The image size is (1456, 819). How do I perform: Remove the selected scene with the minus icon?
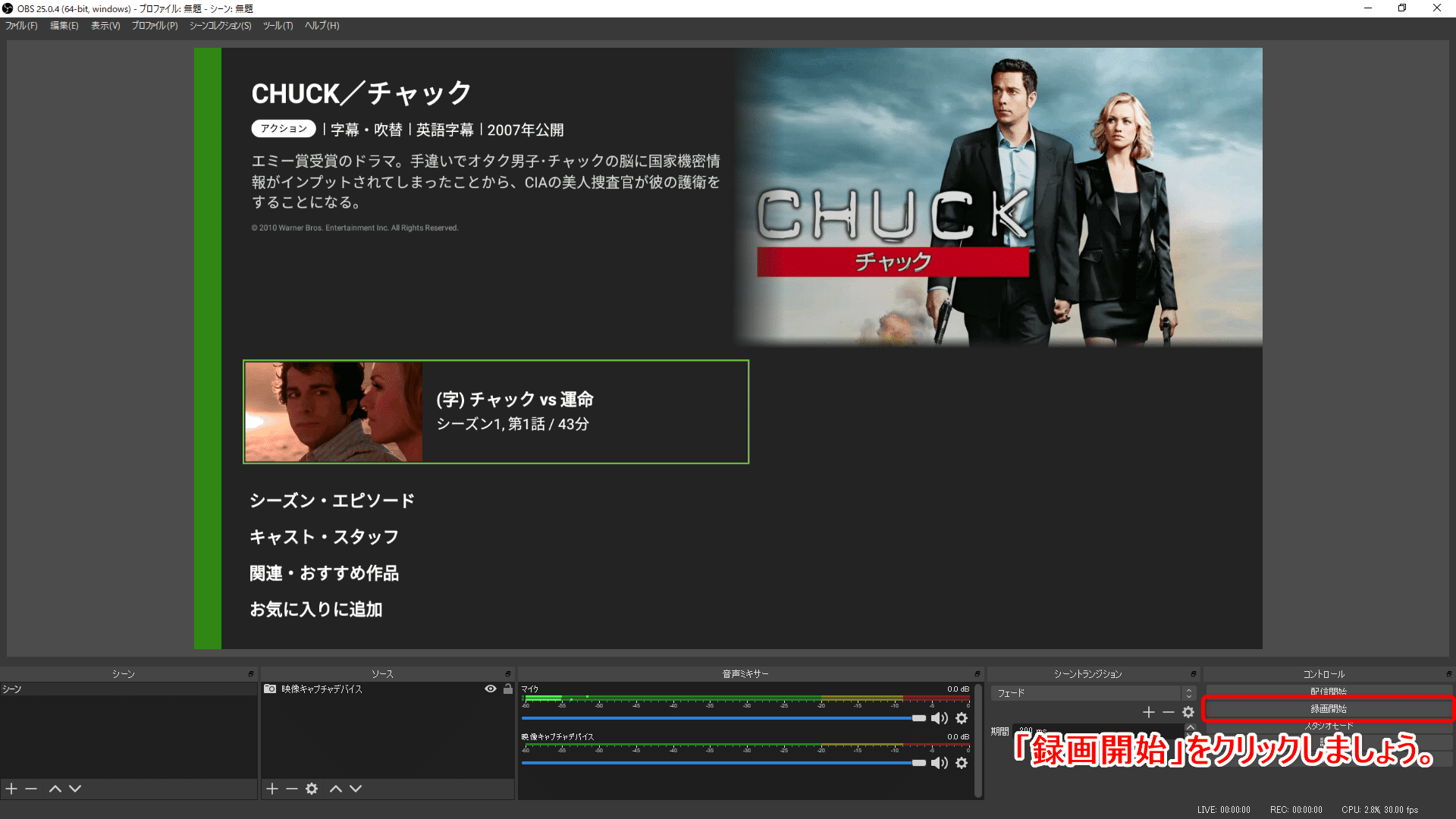[x=31, y=789]
